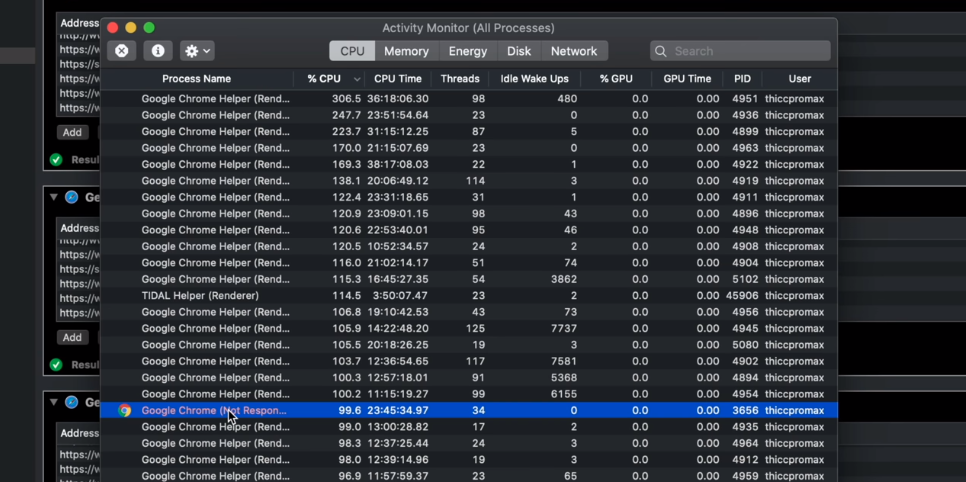Screen dimensions: 966x482
Task: Sort by the Idle Wake Ups column
Action: tap(534, 79)
